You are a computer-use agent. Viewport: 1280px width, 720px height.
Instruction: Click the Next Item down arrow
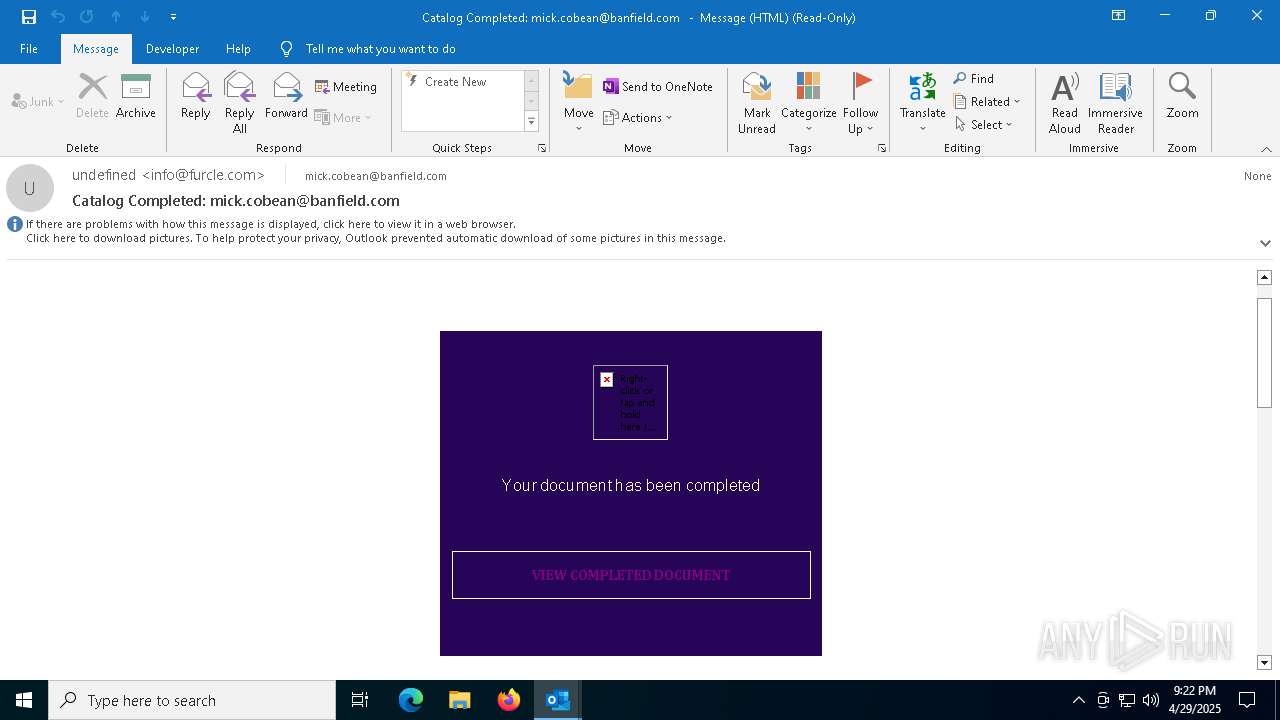145,17
